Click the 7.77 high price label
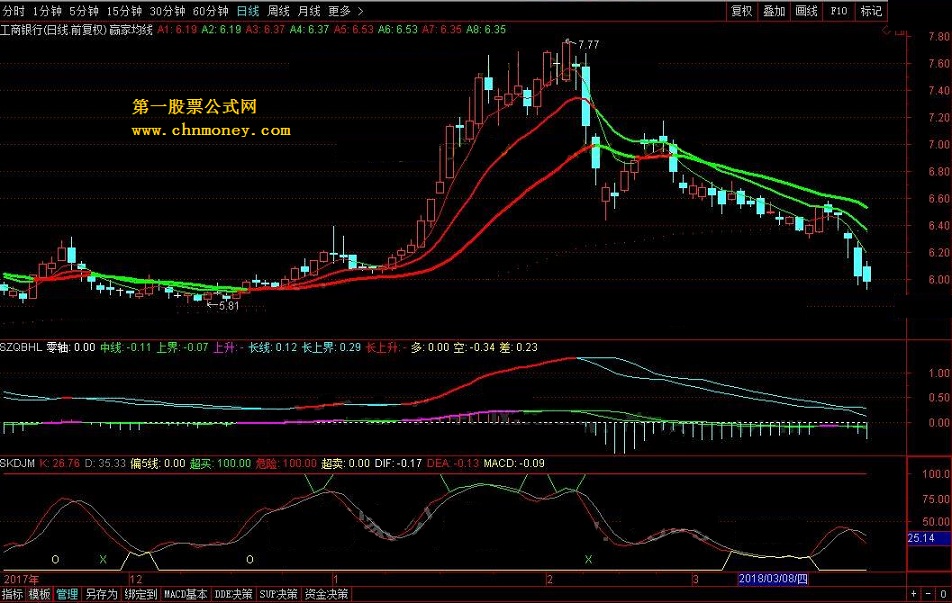 (x=588, y=44)
